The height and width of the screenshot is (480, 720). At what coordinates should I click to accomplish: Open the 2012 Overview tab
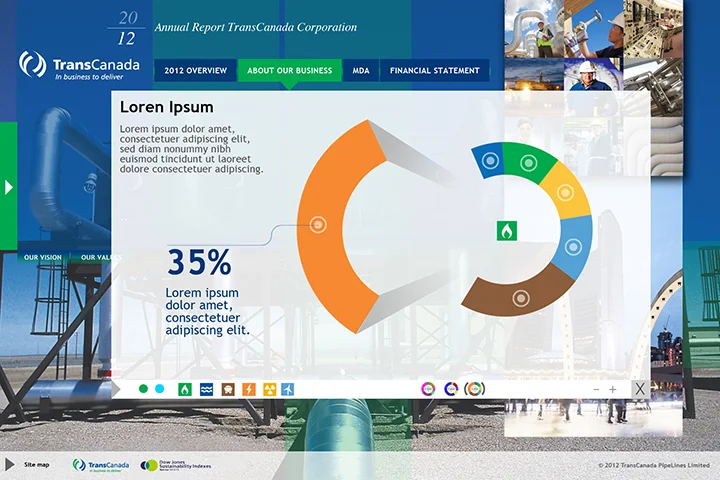(x=196, y=70)
